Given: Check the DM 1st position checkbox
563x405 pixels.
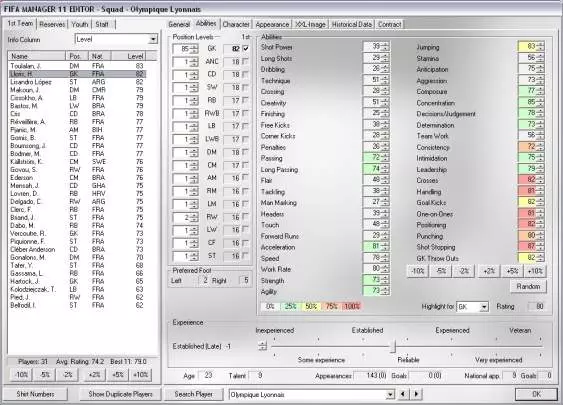Looking at the screenshot, I should pos(246,152).
